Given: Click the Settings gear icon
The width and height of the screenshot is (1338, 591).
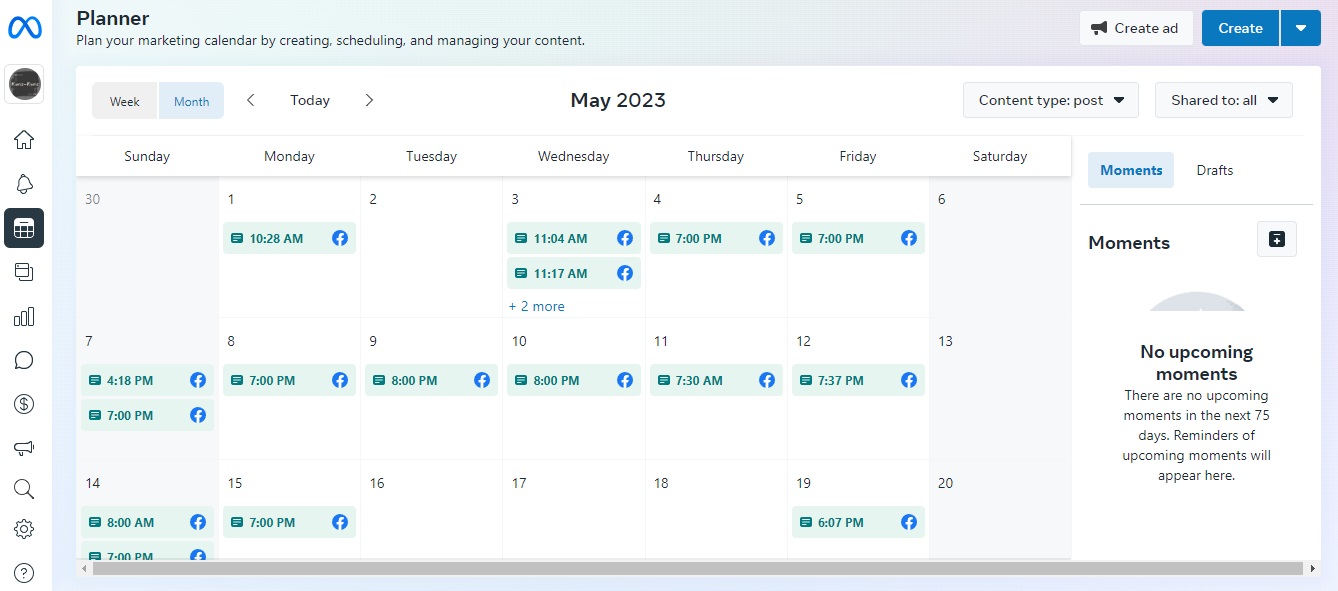Looking at the screenshot, I should pos(24,529).
